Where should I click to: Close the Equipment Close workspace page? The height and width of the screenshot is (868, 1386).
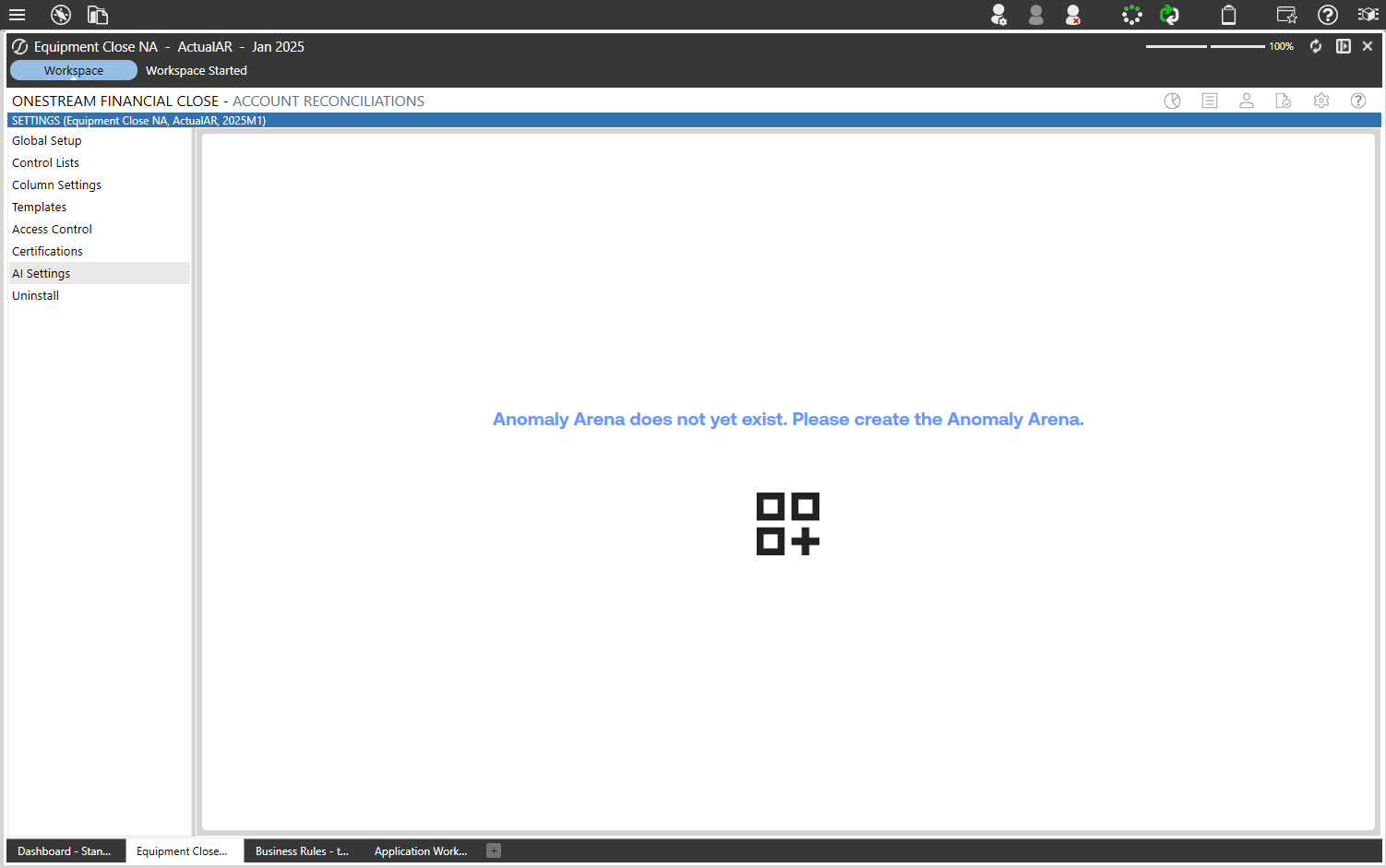1368,46
